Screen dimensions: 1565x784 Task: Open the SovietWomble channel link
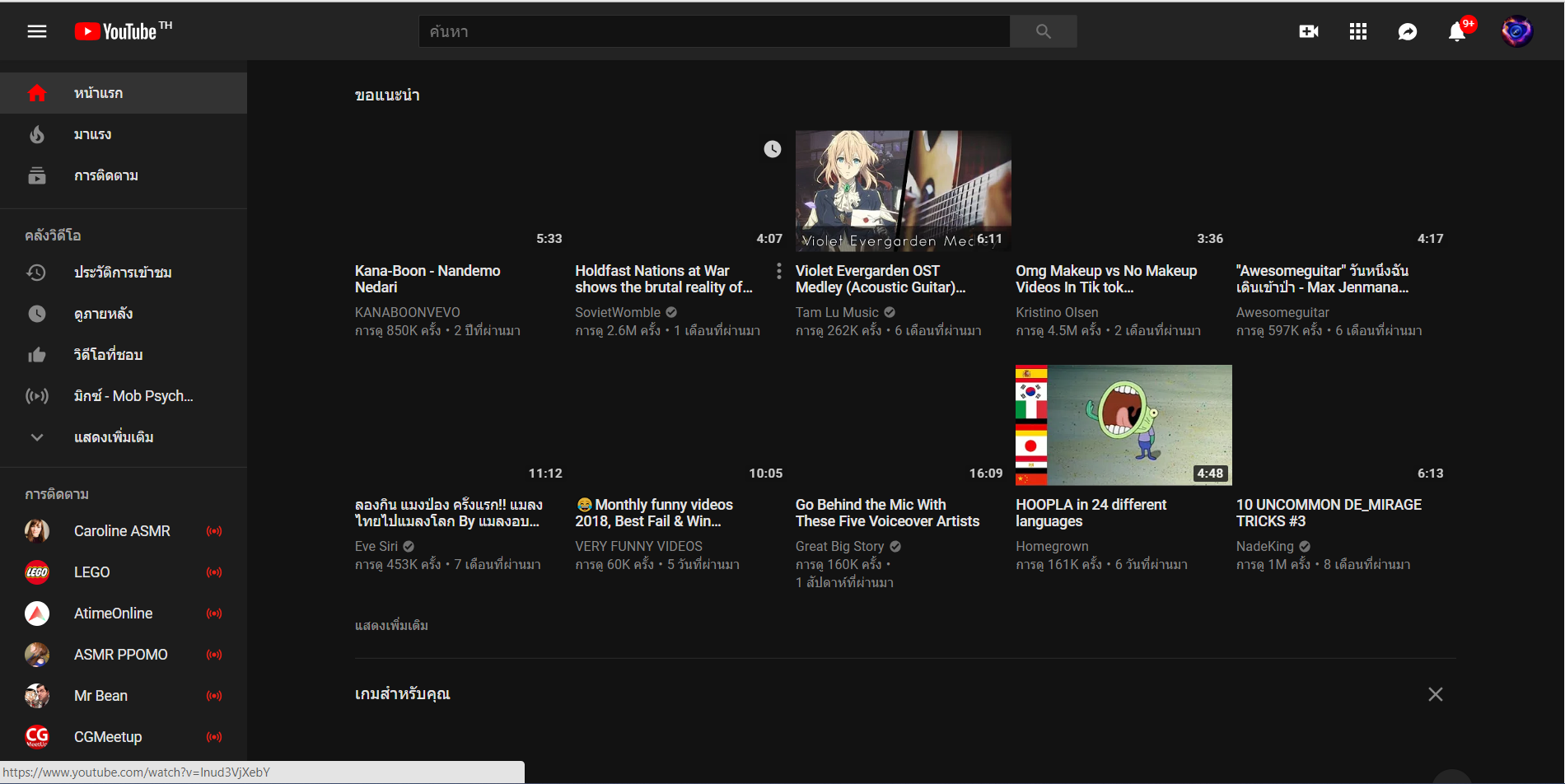(x=618, y=313)
